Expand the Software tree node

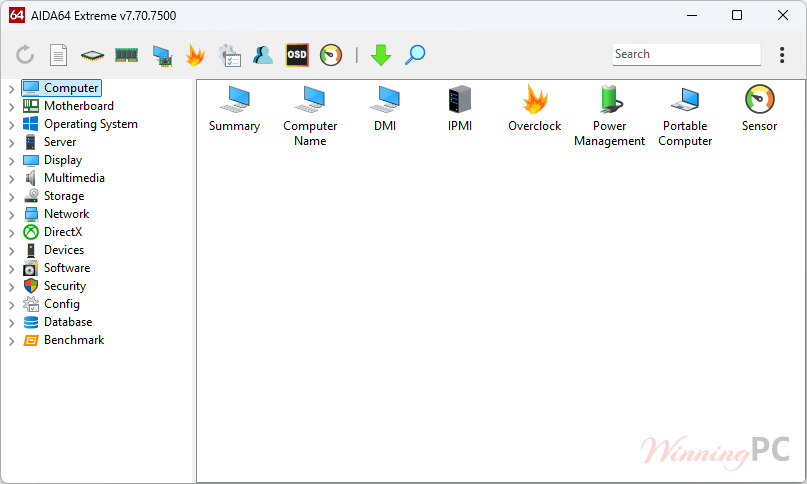click(11, 269)
